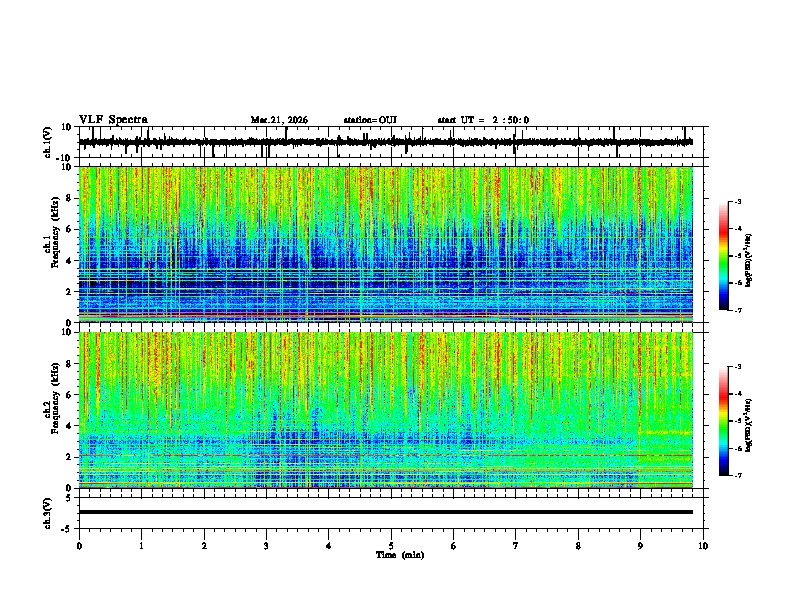Click the "start UT = 2 :50: 0" text

click(x=483, y=120)
